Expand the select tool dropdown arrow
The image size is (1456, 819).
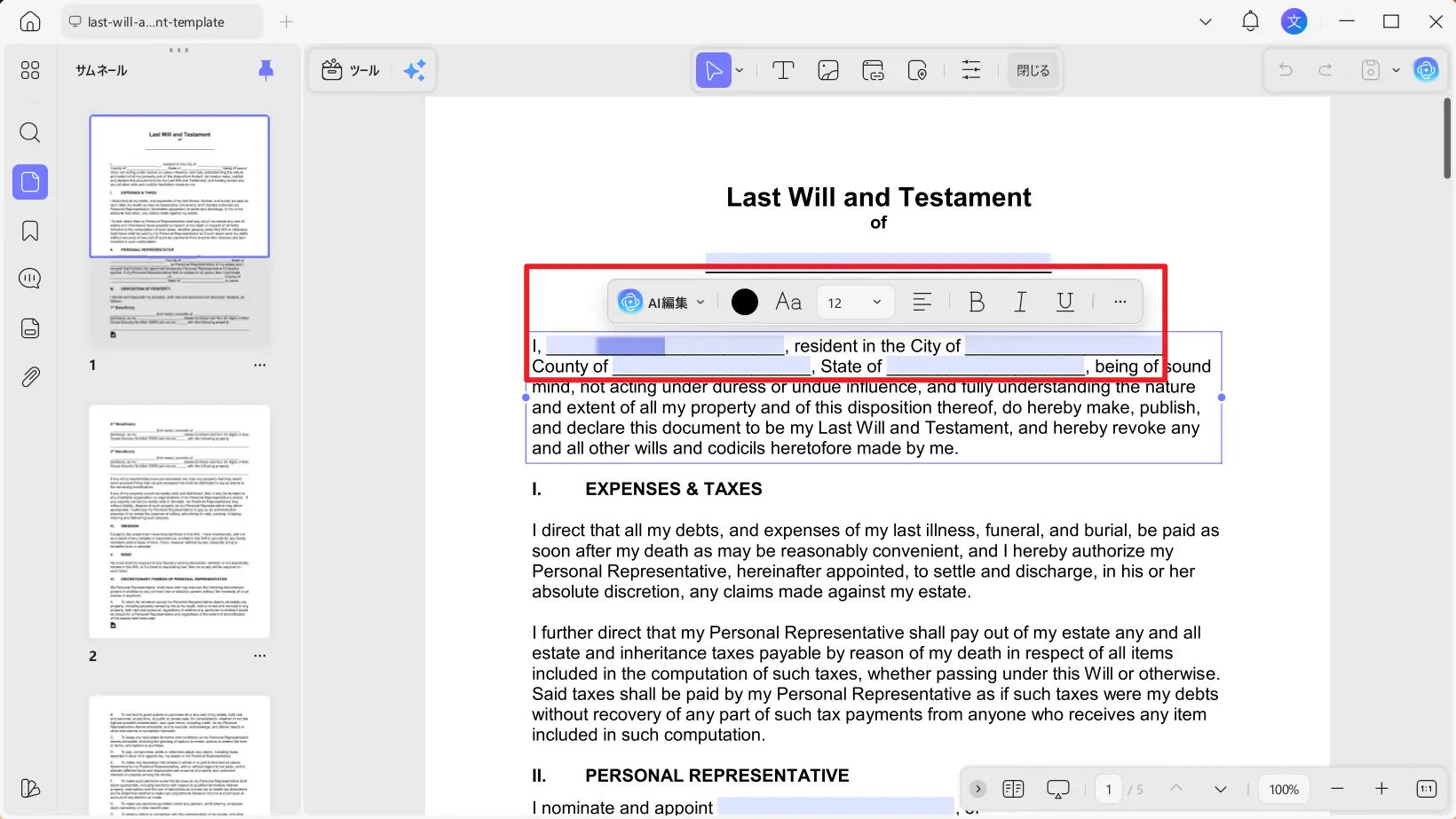pyautogui.click(x=740, y=71)
